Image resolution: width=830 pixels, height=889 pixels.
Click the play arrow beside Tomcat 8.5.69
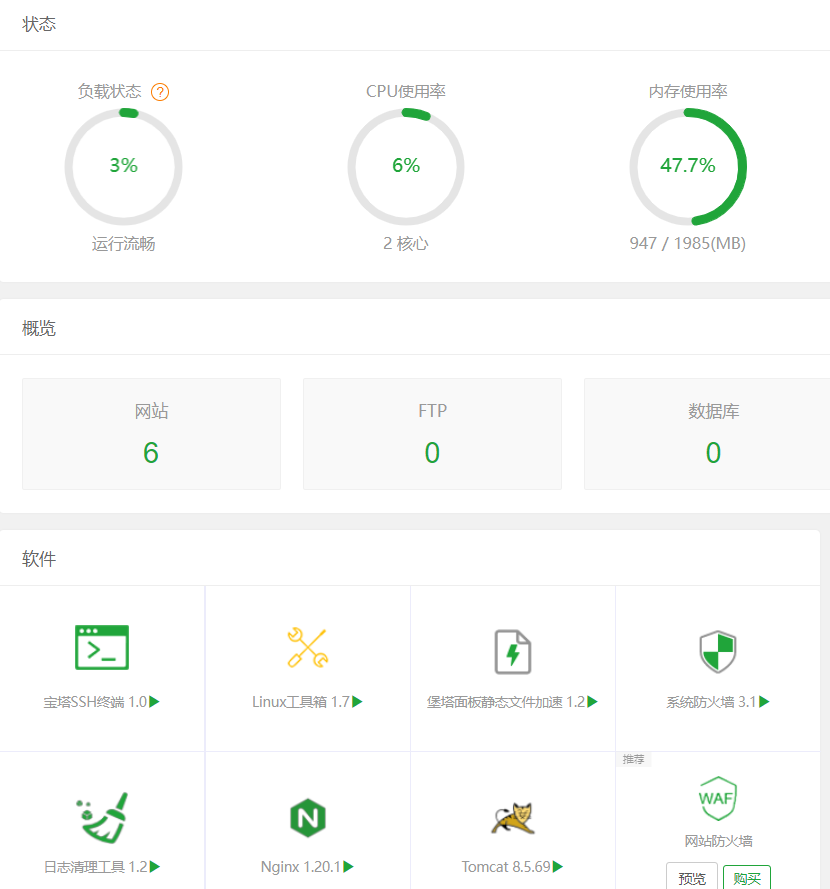[558, 867]
